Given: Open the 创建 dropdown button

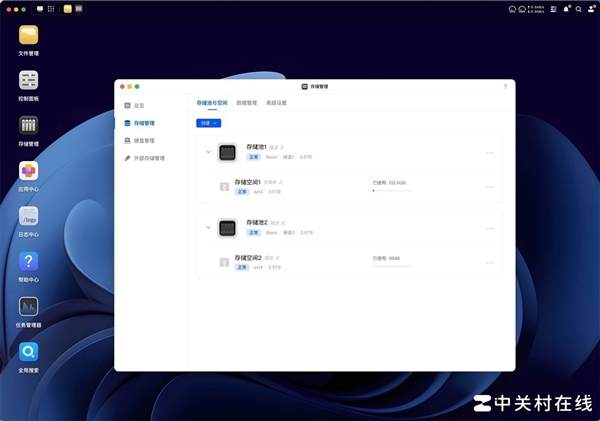Looking at the screenshot, I should click(x=208, y=123).
